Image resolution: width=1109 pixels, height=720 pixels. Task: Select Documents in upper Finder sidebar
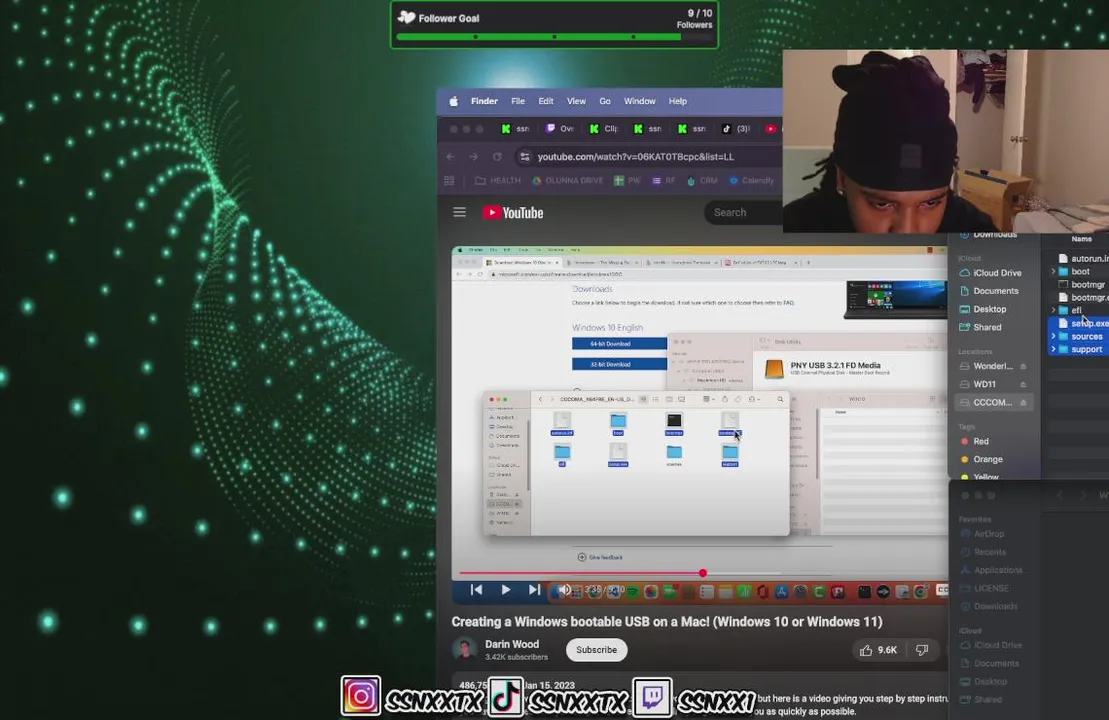click(x=990, y=291)
